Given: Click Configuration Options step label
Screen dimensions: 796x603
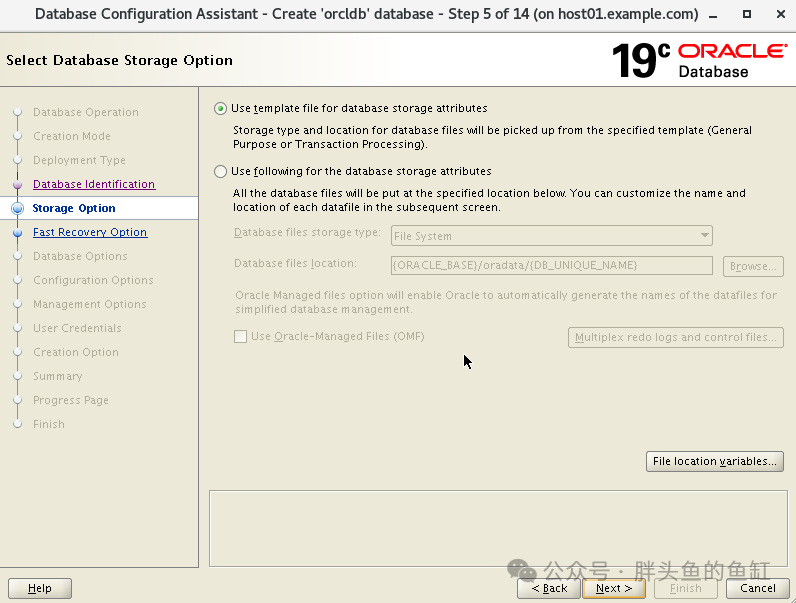Looking at the screenshot, I should coord(93,280).
